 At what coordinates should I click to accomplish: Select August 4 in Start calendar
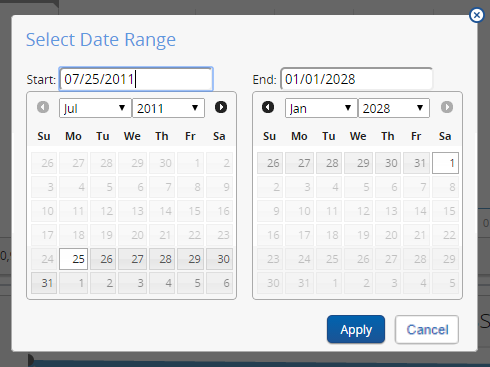[162, 283]
